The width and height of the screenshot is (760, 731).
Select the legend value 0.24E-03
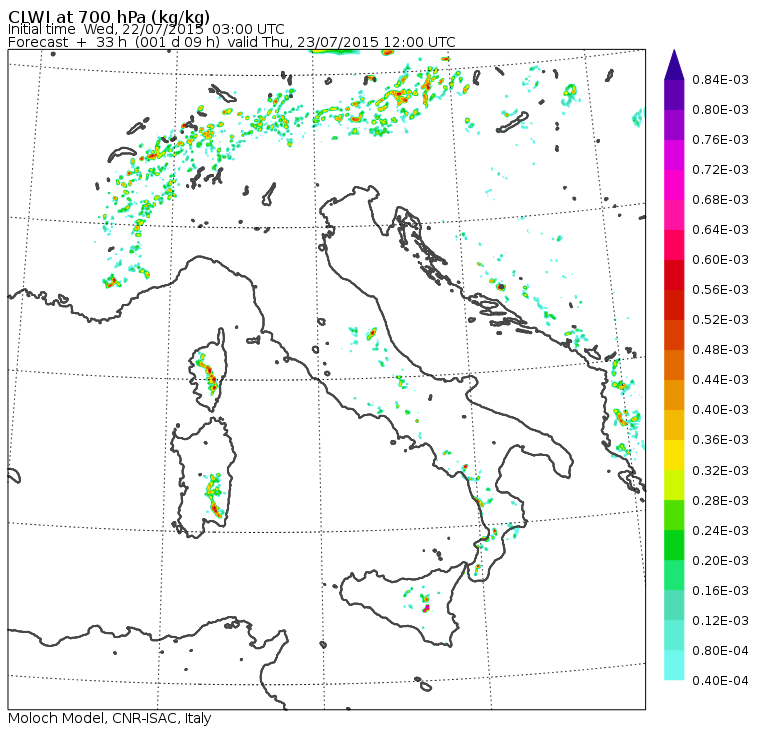tap(720, 531)
